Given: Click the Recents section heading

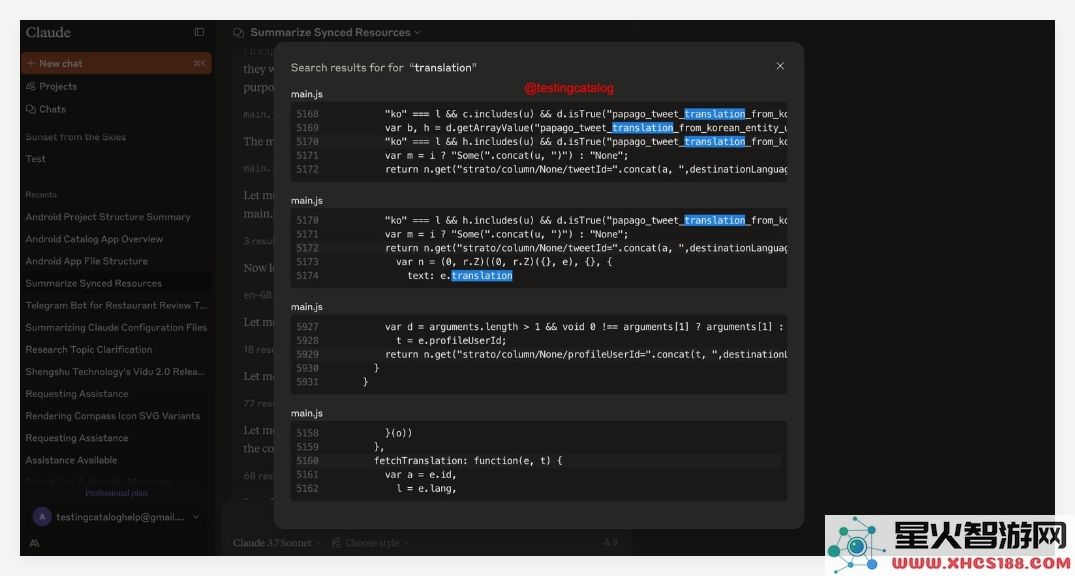Looking at the screenshot, I should pos(41,195).
